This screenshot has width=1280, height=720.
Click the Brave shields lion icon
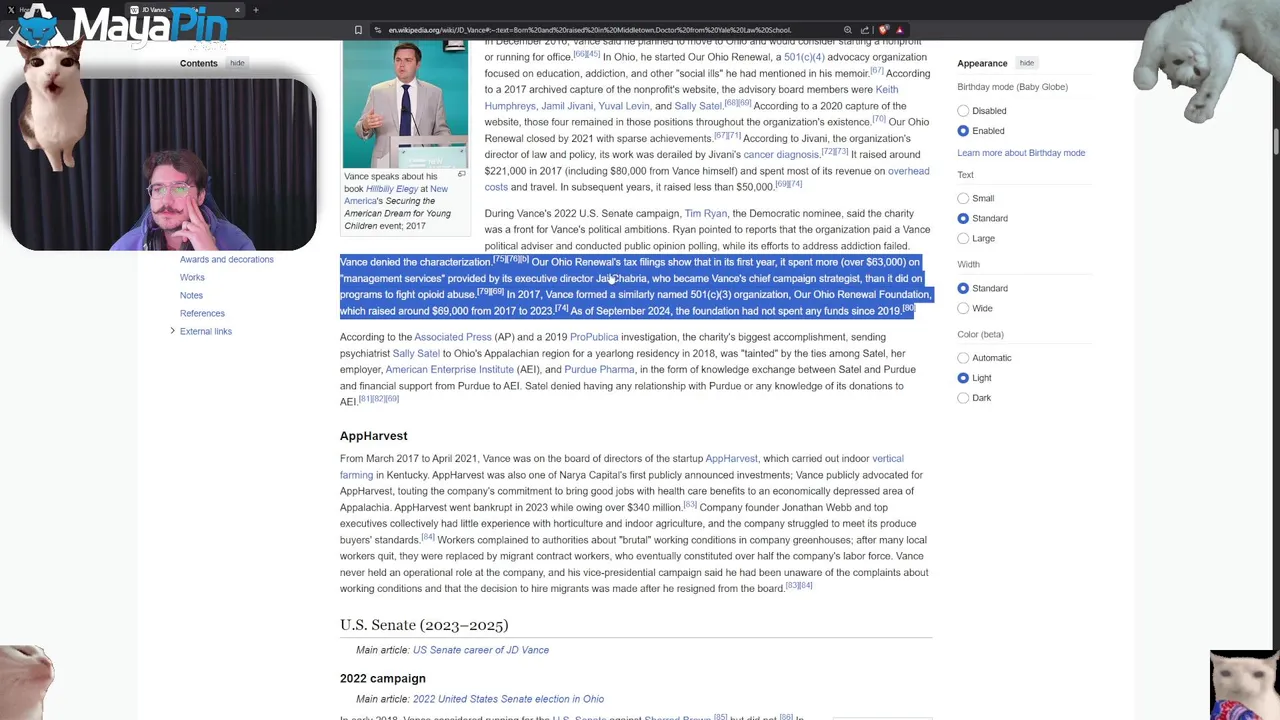coord(884,30)
